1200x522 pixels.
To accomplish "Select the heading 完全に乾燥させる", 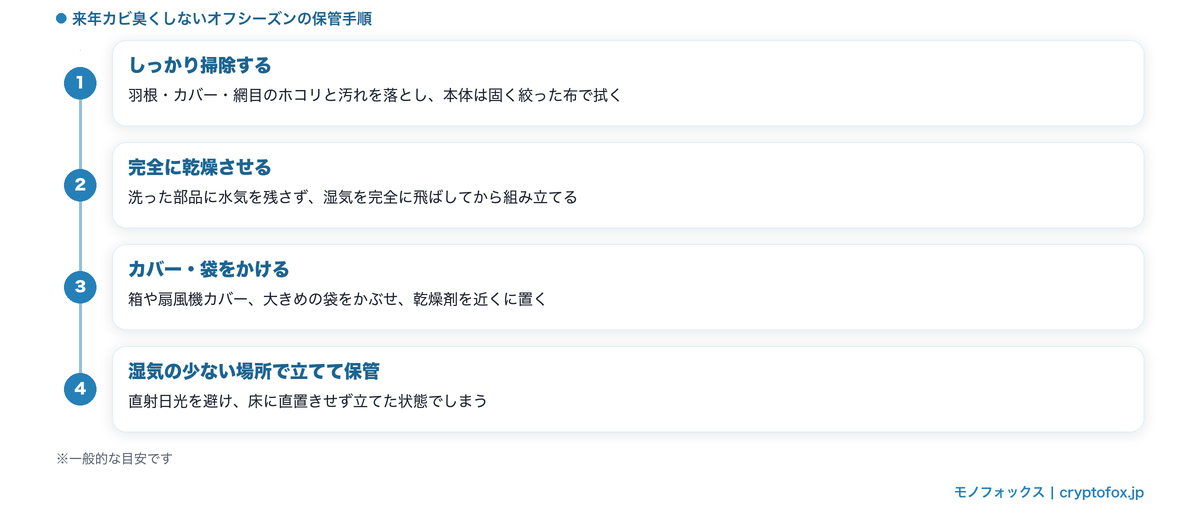I will tap(200, 167).
